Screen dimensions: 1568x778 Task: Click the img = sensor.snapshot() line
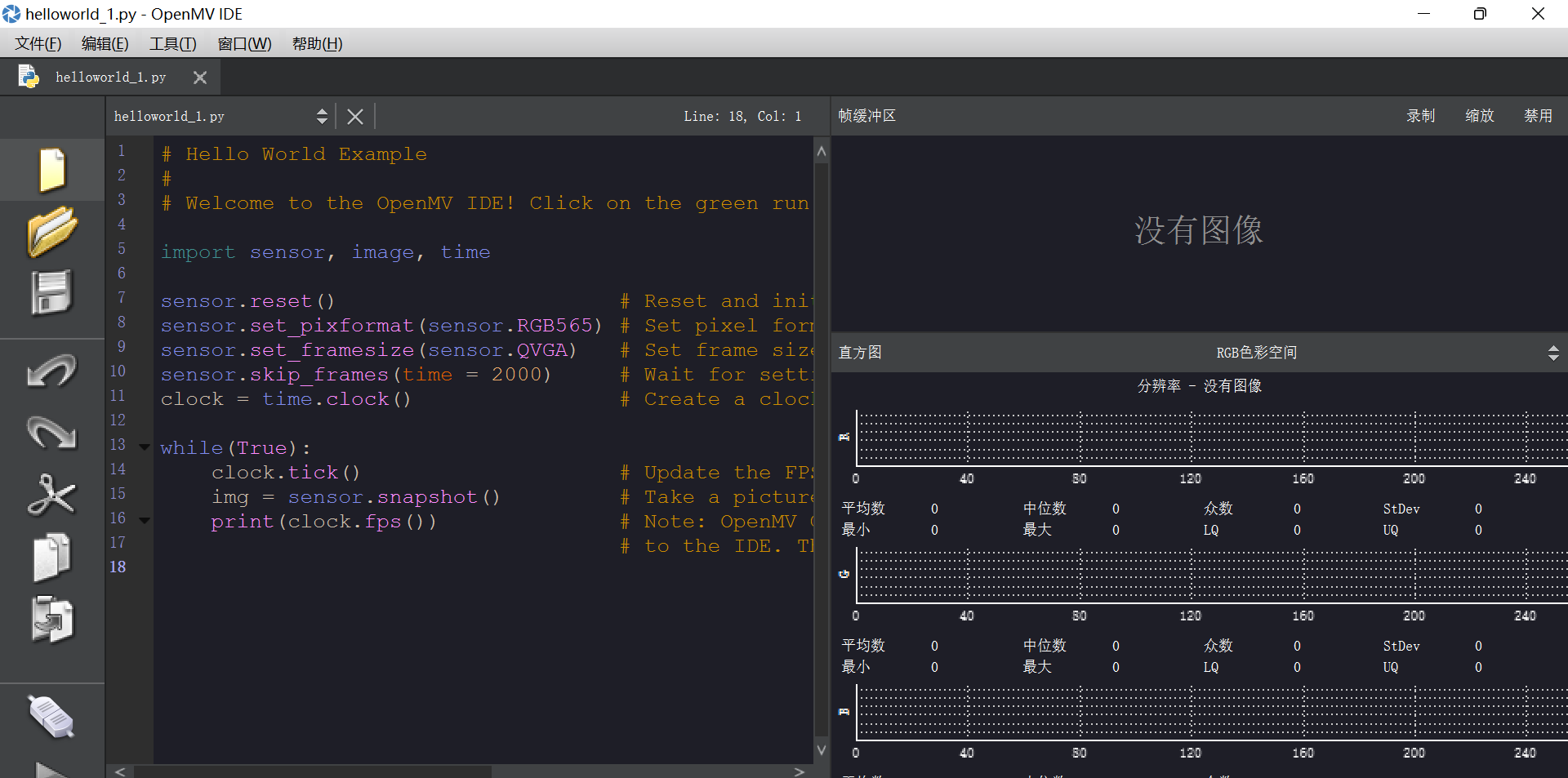[x=355, y=497]
